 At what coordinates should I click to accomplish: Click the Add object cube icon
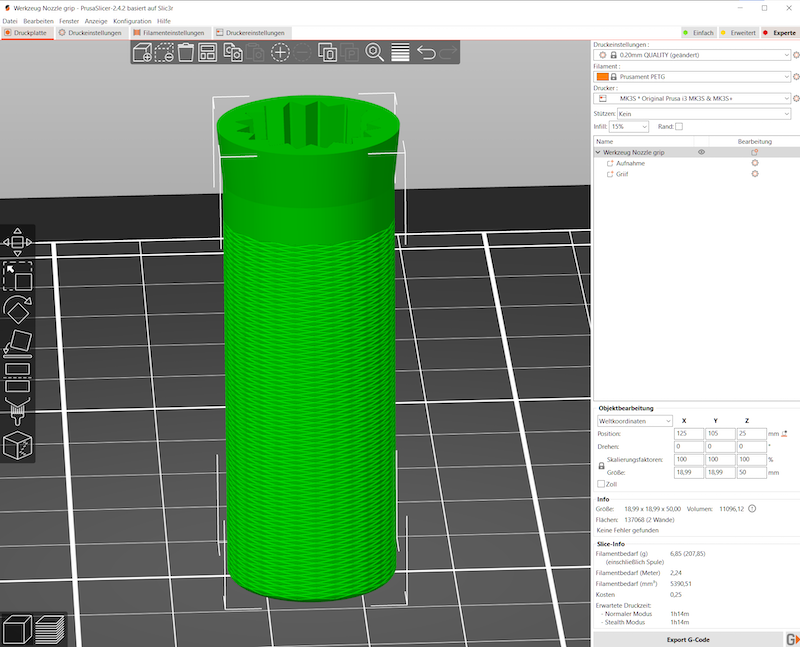coord(142,53)
